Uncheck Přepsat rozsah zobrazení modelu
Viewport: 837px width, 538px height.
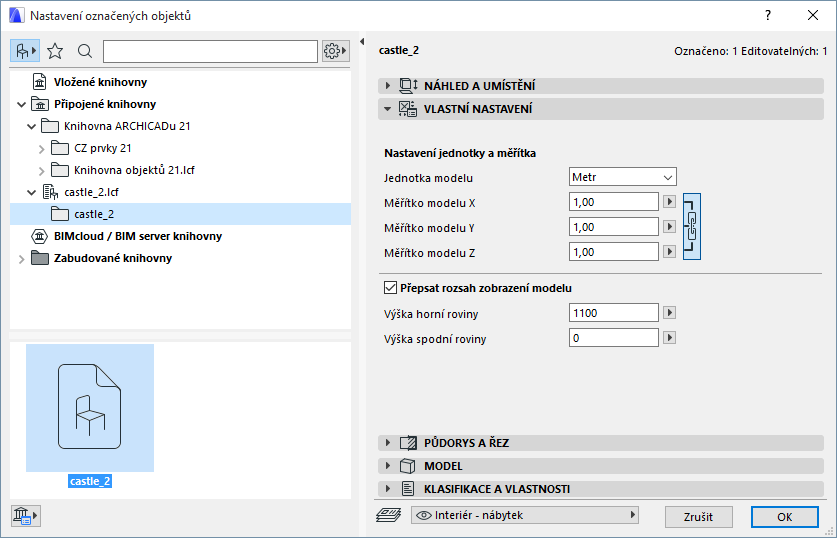[391, 288]
